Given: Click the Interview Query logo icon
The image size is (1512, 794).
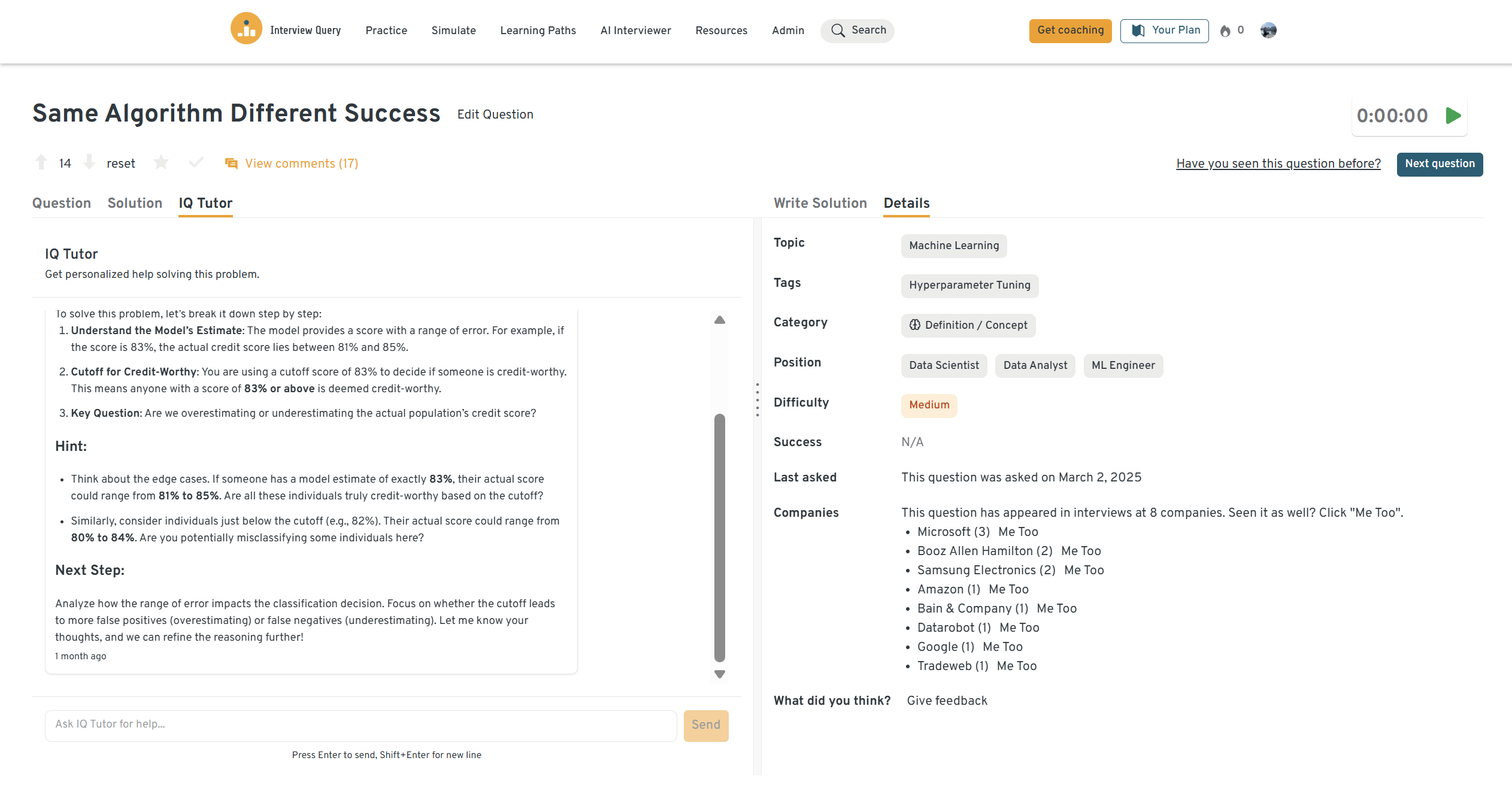Looking at the screenshot, I should tap(246, 29).
